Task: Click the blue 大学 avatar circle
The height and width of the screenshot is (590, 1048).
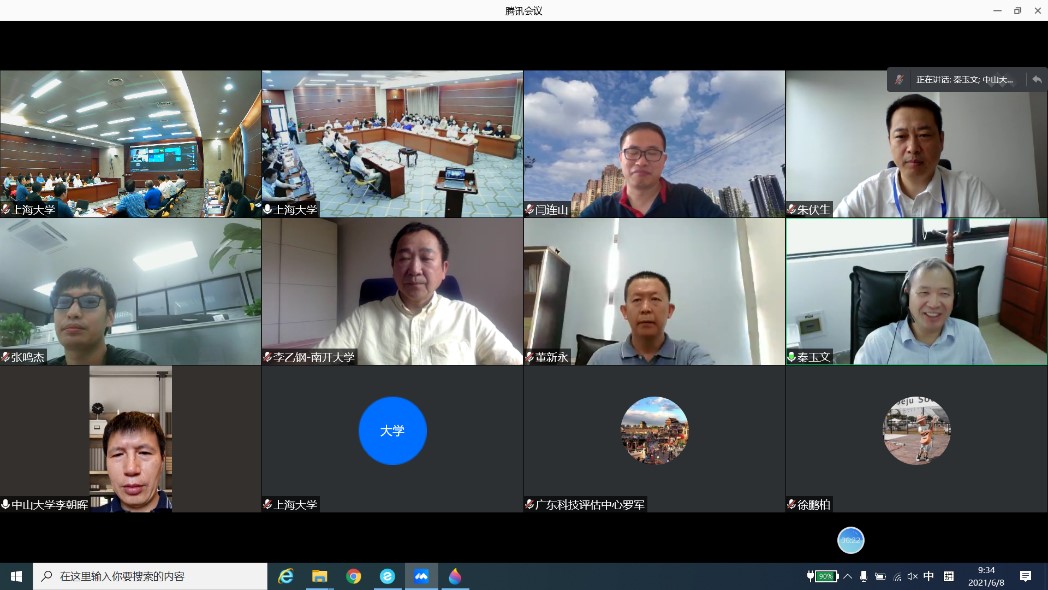Action: [392, 431]
